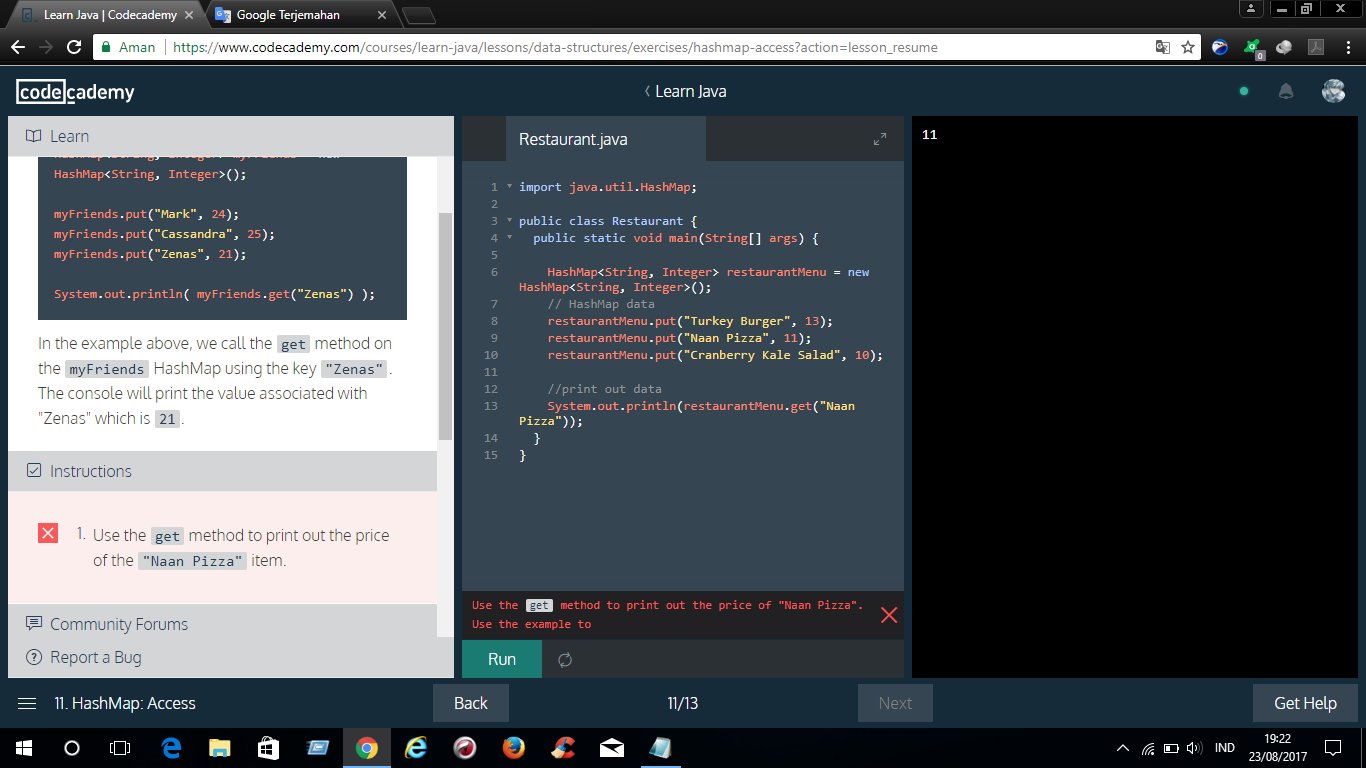Collapse the Restaurant class disclosure triangle
This screenshot has width=1366, height=768.
click(x=509, y=221)
